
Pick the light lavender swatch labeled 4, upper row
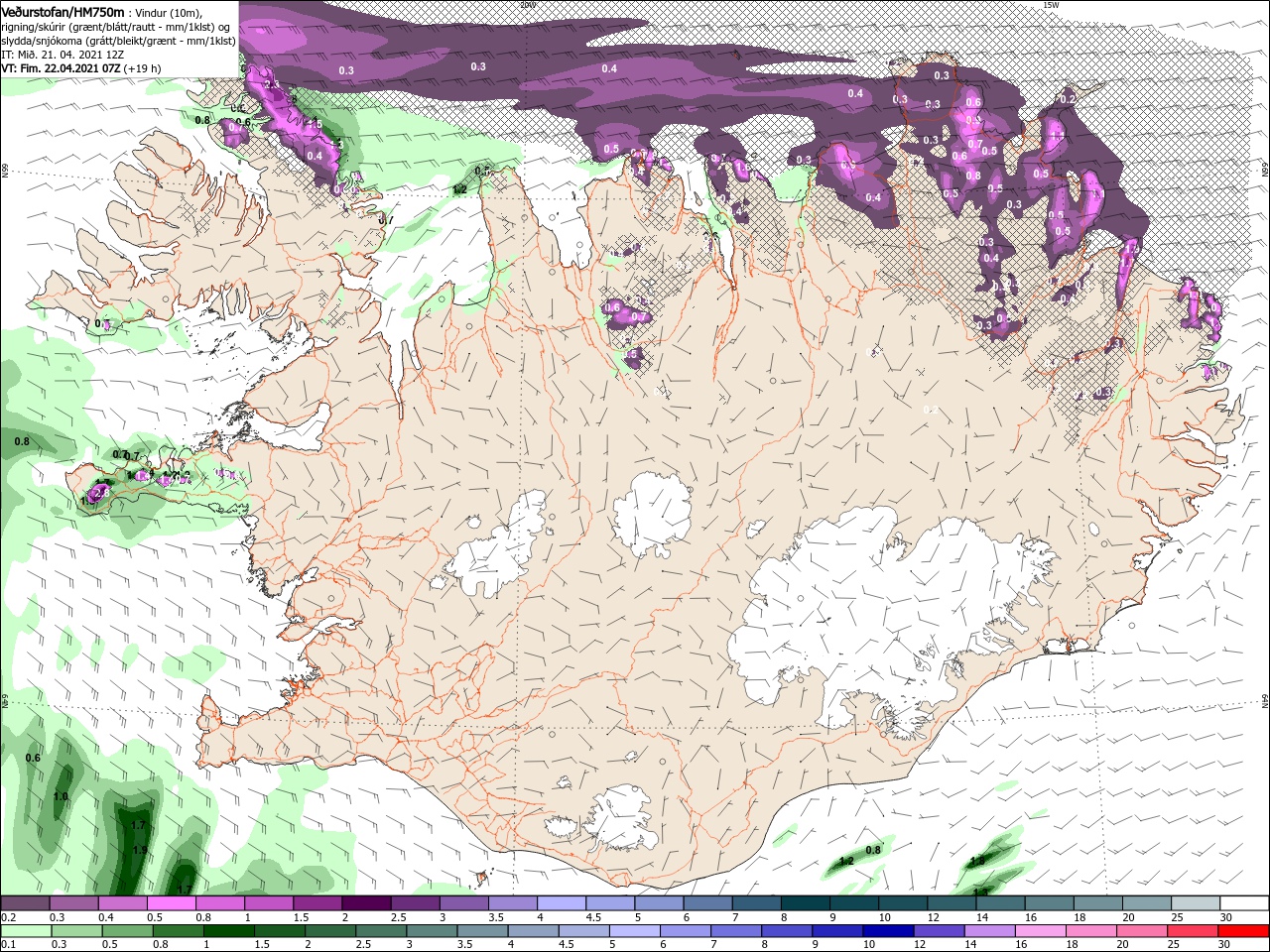(x=560, y=903)
